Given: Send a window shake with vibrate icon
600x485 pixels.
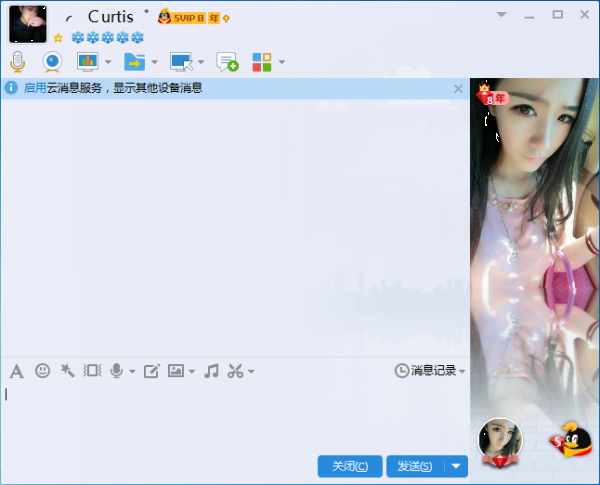Looking at the screenshot, I should [x=92, y=371].
